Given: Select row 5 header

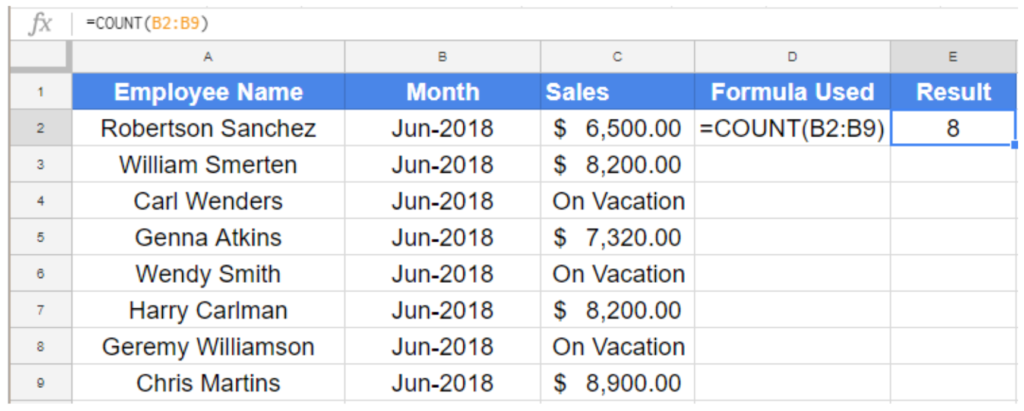Looking at the screenshot, I should (x=40, y=238).
